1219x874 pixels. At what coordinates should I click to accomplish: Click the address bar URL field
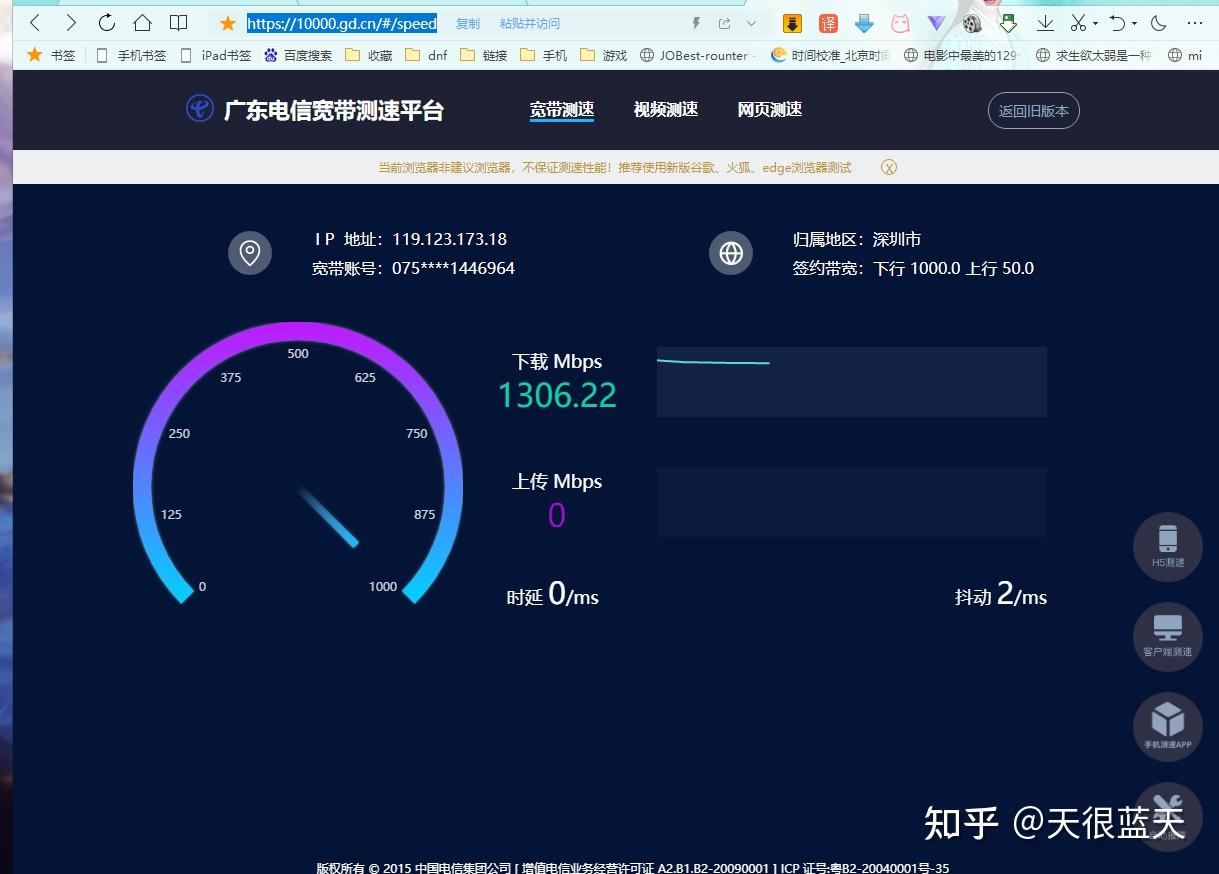342,23
